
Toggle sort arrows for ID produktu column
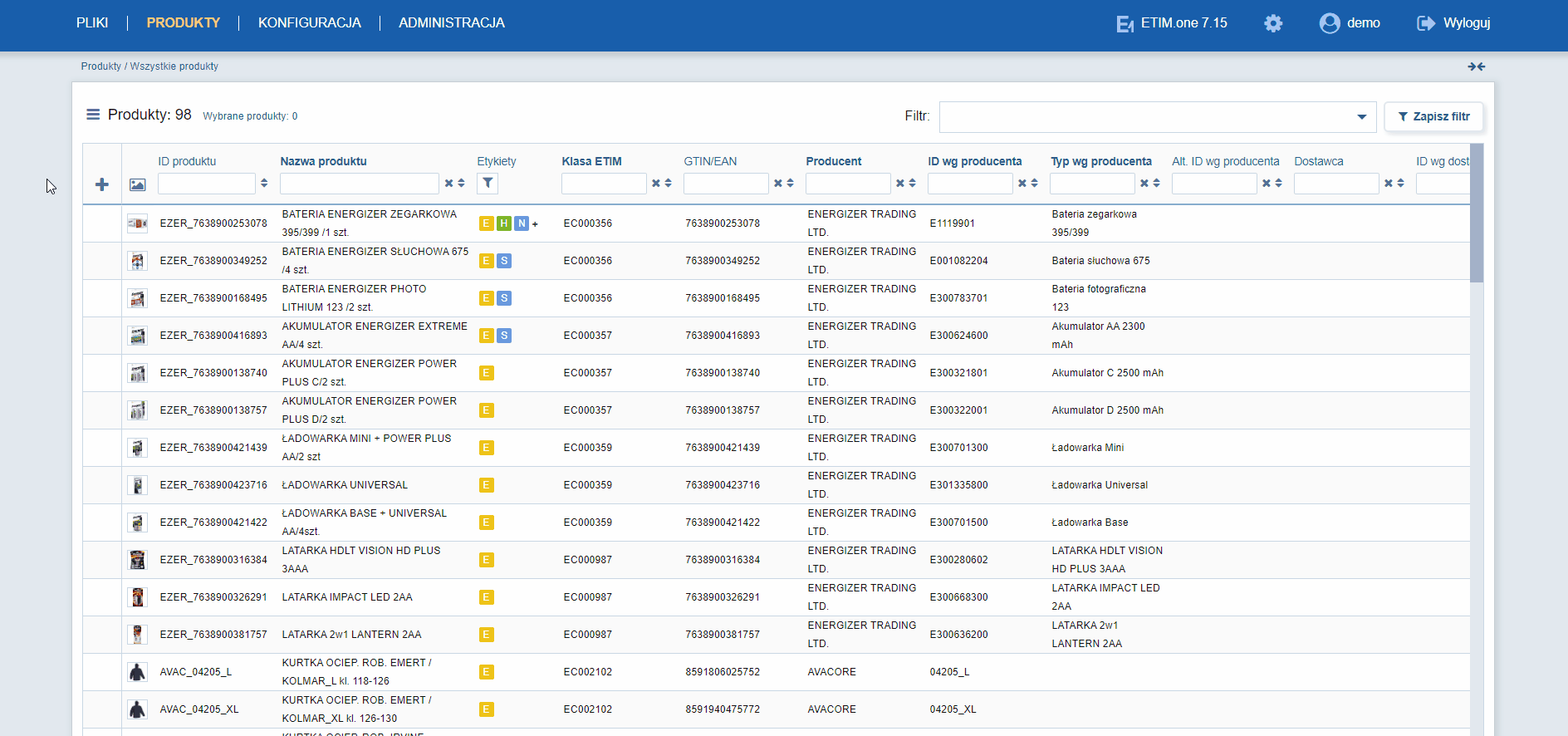(x=264, y=184)
